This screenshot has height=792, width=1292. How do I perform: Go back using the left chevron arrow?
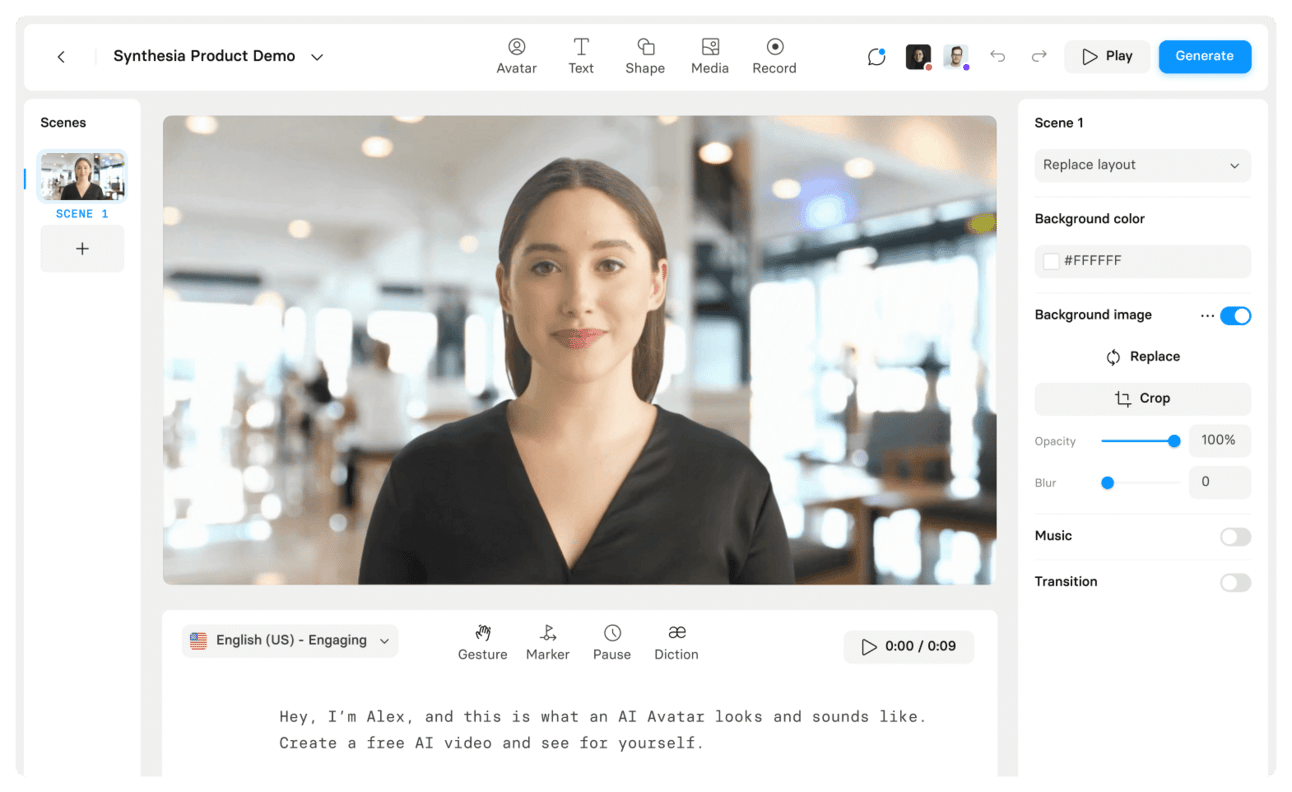tap(61, 57)
